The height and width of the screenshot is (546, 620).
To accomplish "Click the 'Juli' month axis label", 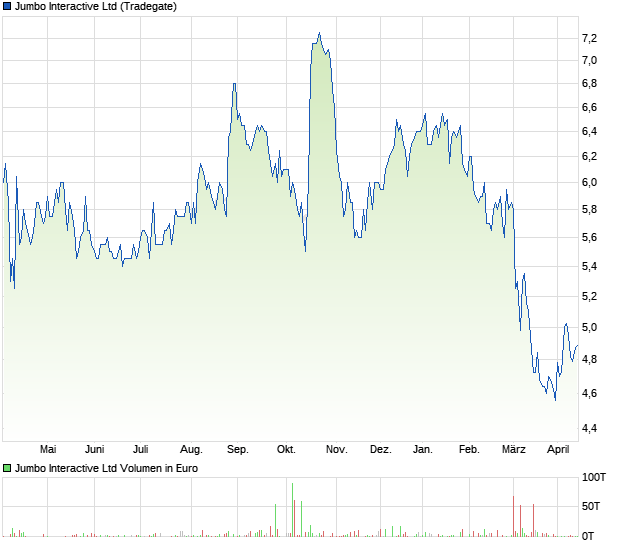I will 140,450.
